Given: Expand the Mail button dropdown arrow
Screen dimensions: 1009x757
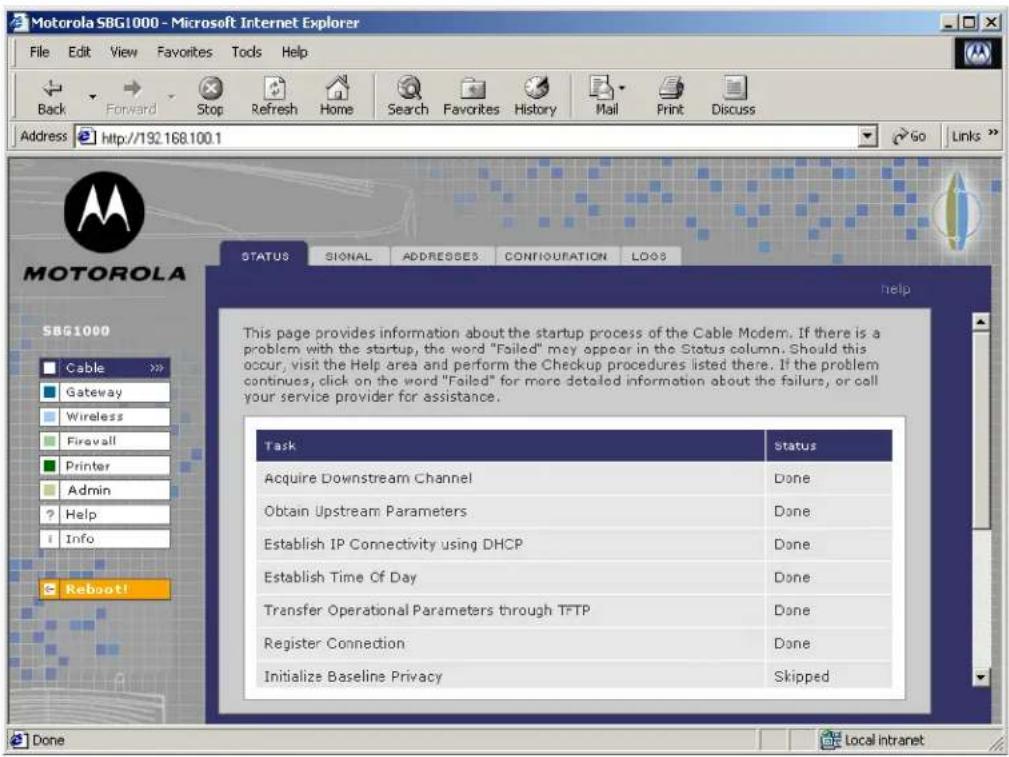Looking at the screenshot, I should point(622,88).
